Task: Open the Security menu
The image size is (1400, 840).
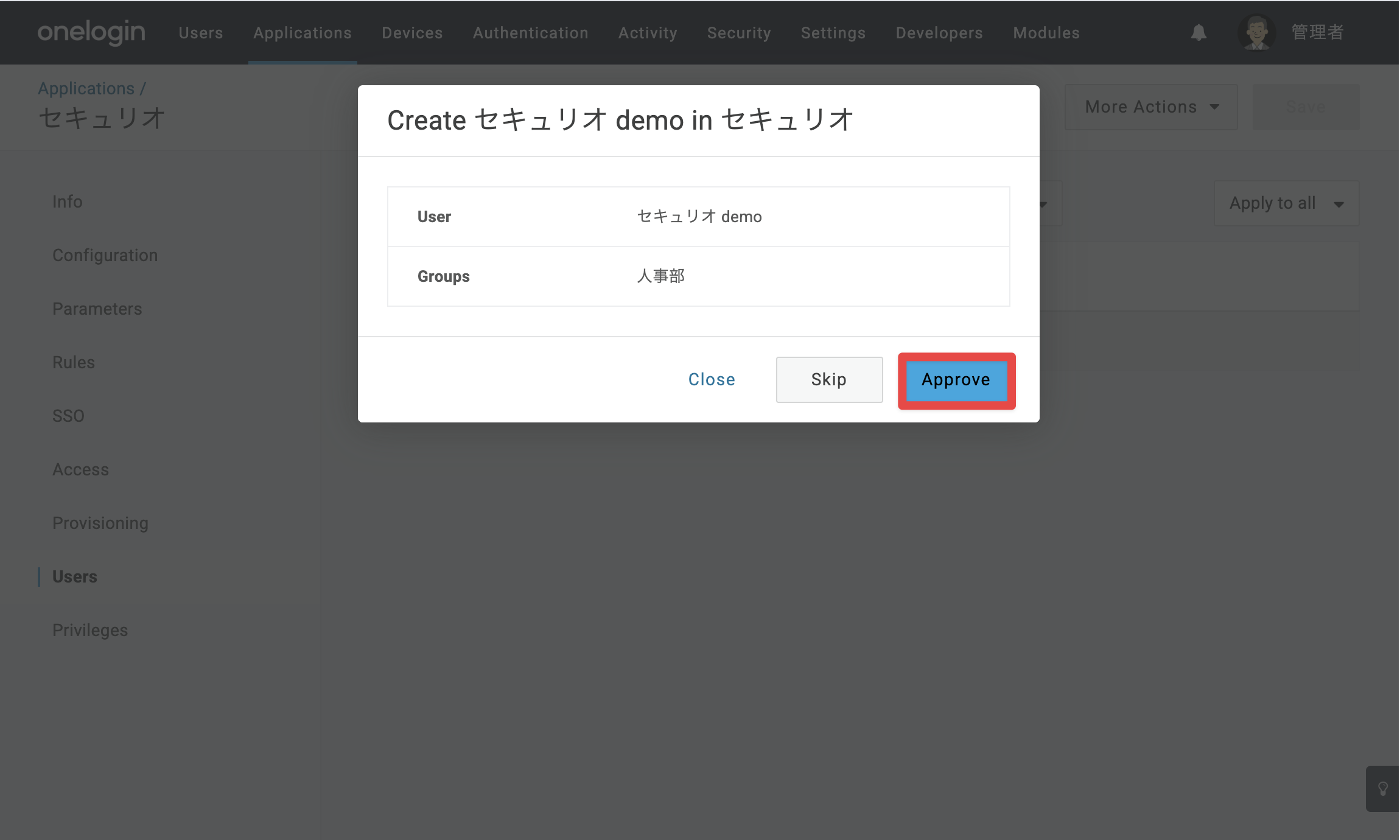Action: coord(739,33)
